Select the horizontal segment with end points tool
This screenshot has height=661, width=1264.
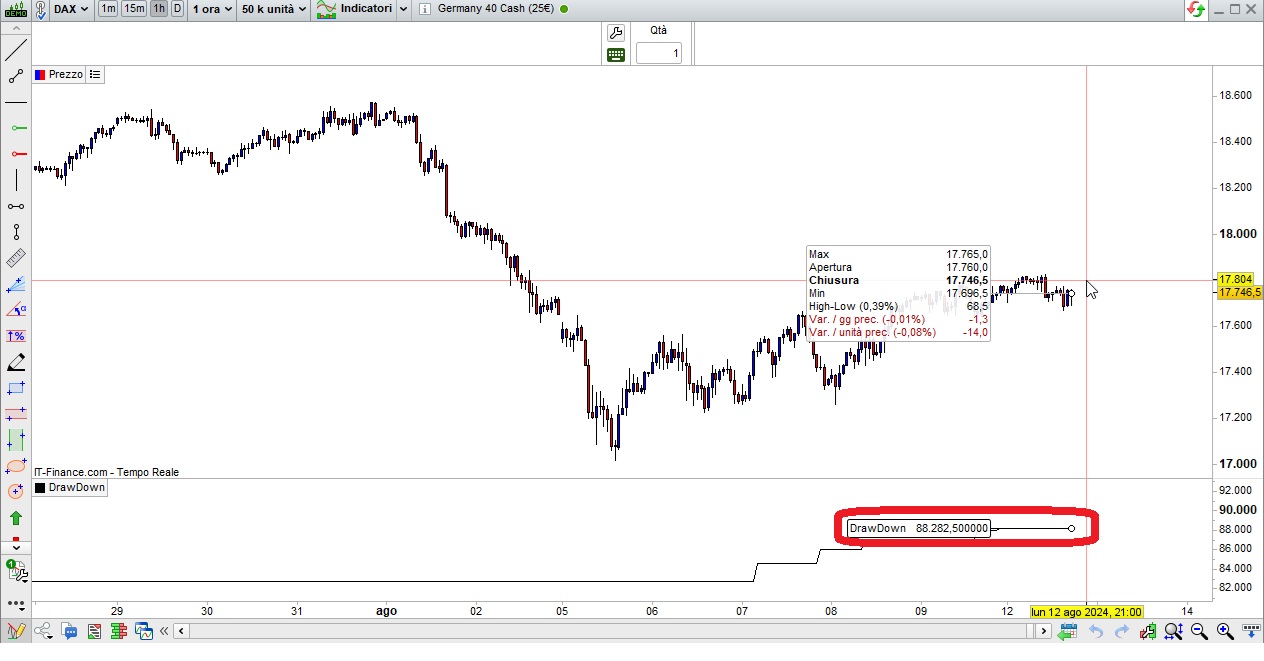(x=16, y=206)
